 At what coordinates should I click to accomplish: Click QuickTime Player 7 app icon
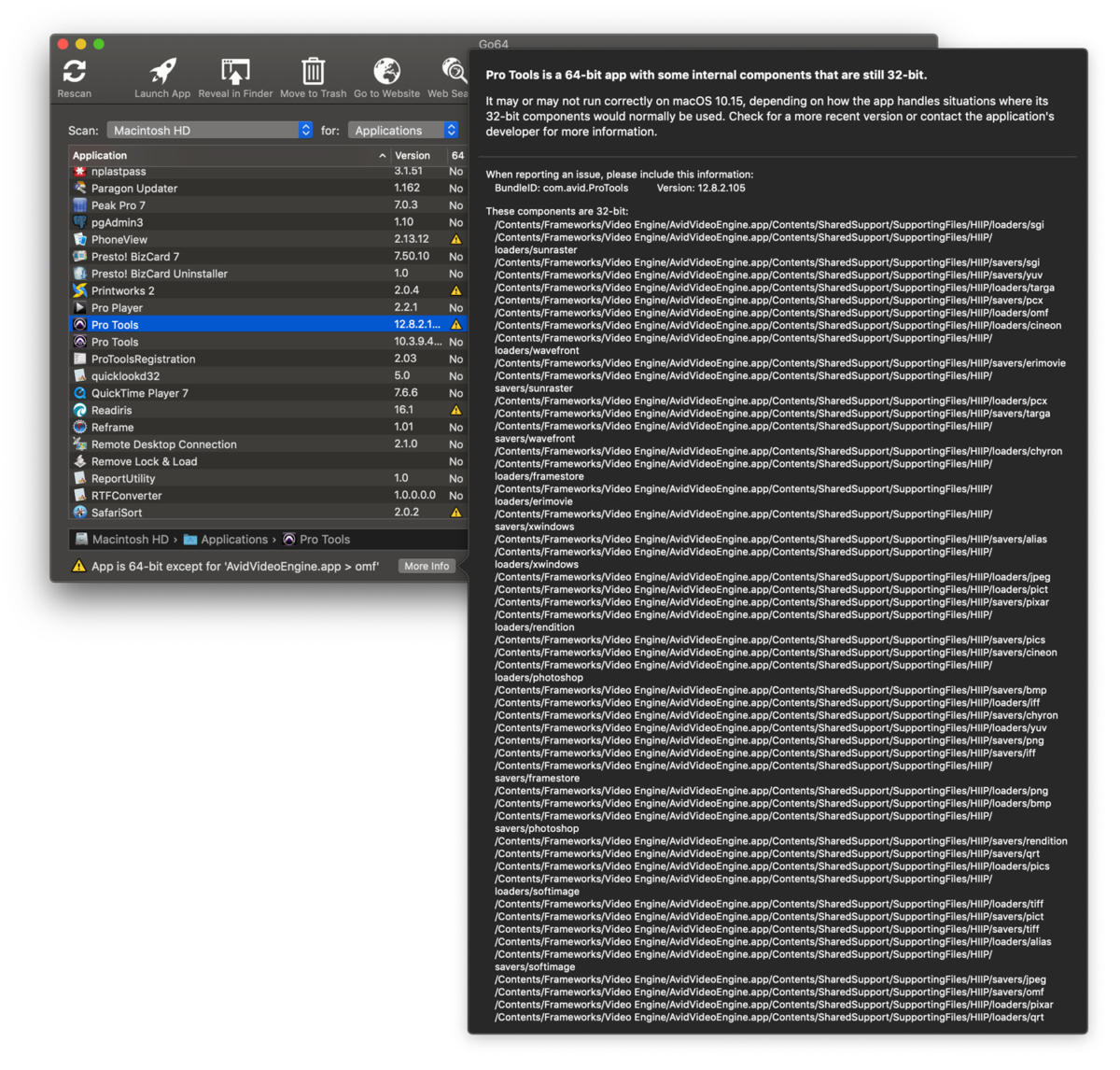[x=80, y=393]
